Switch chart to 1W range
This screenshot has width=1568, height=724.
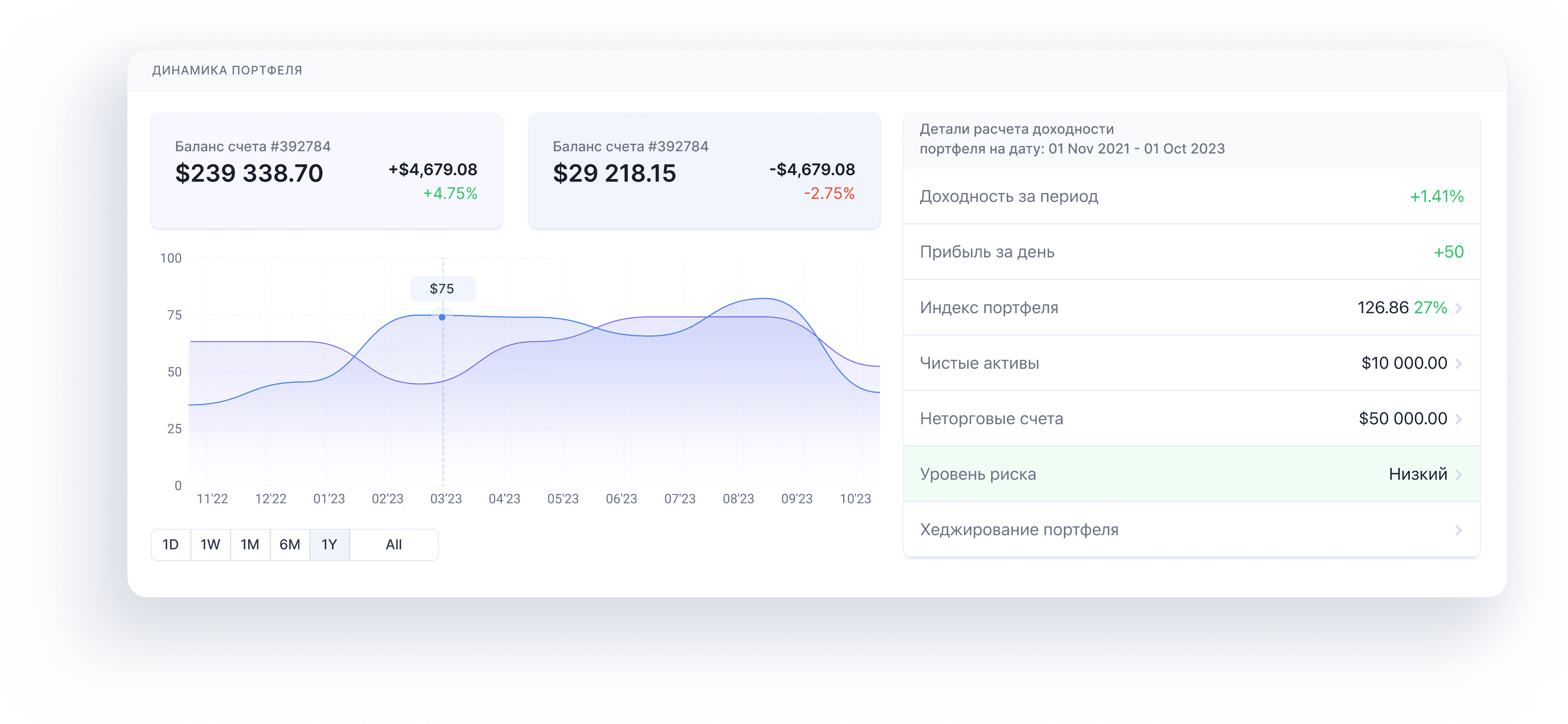click(210, 545)
